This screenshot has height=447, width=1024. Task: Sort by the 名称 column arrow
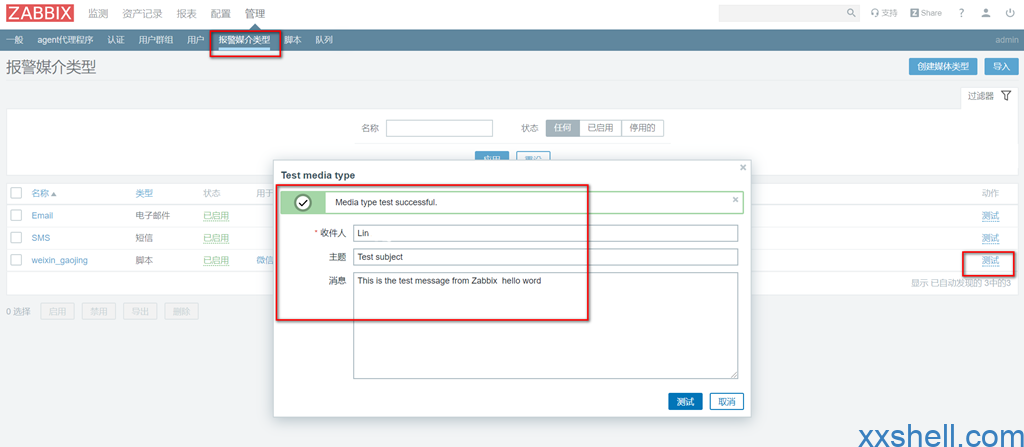pyautogui.click(x=54, y=194)
